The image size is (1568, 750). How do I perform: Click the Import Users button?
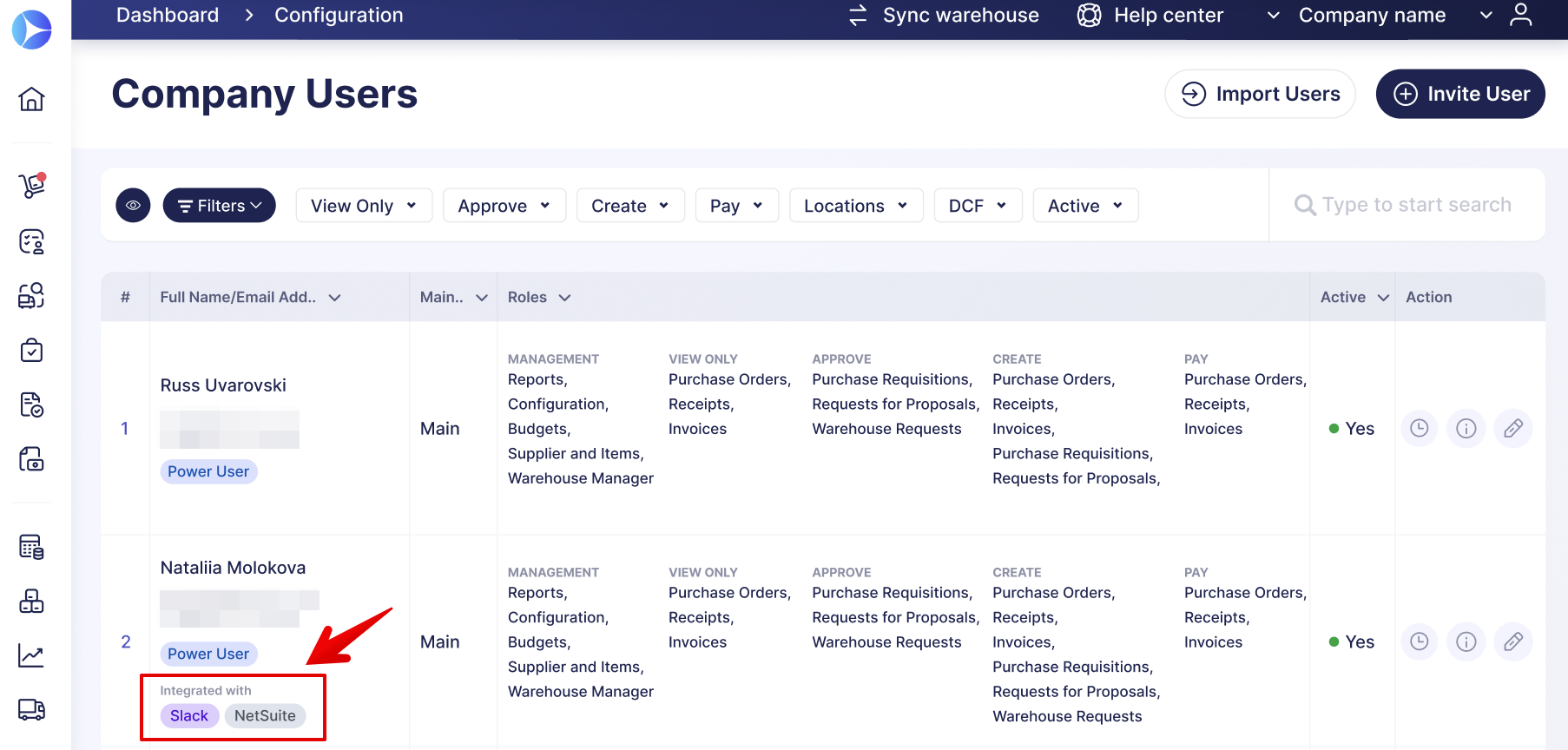(x=1260, y=94)
